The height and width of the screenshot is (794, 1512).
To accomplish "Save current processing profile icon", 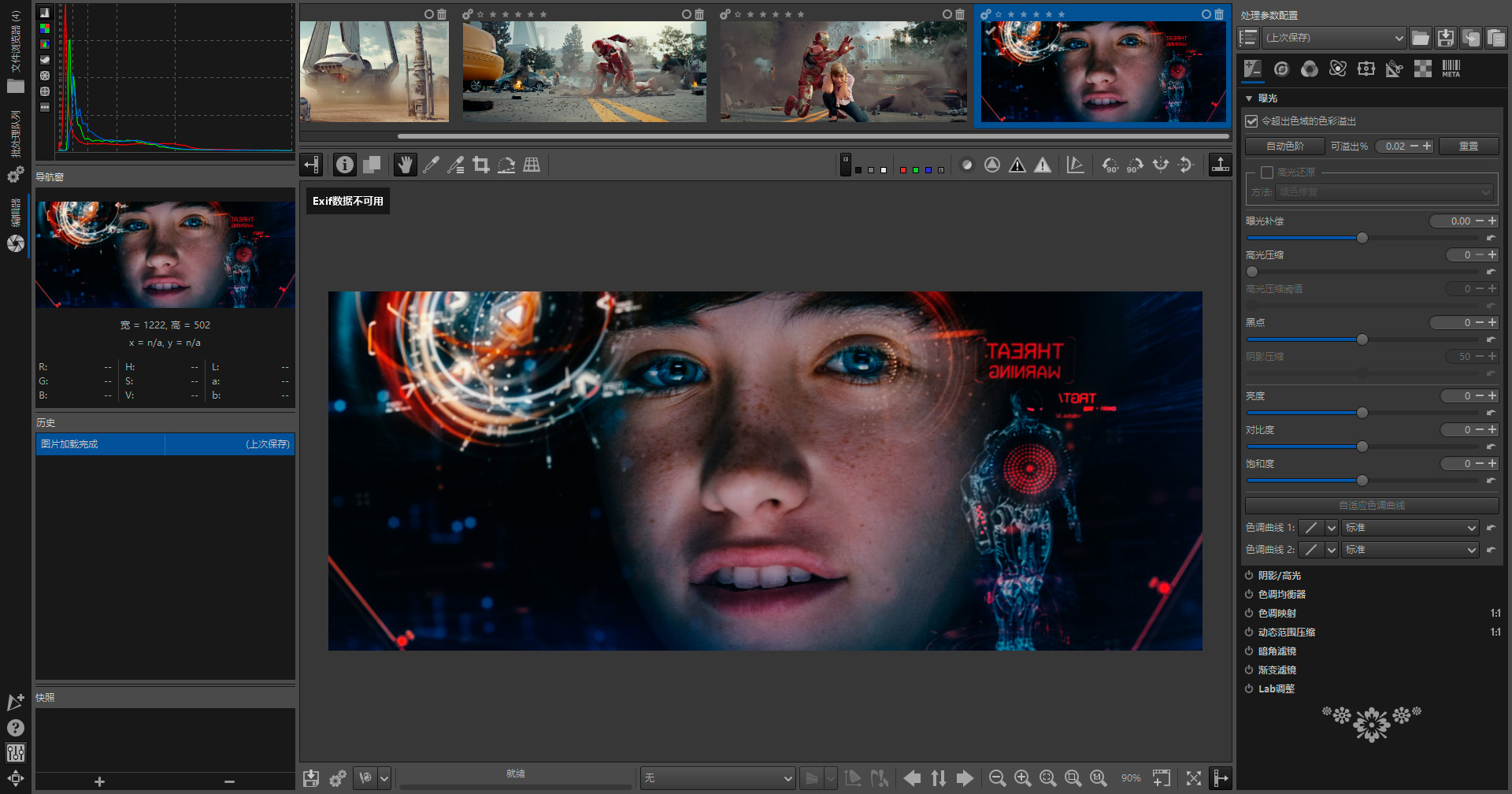I will [1445, 38].
